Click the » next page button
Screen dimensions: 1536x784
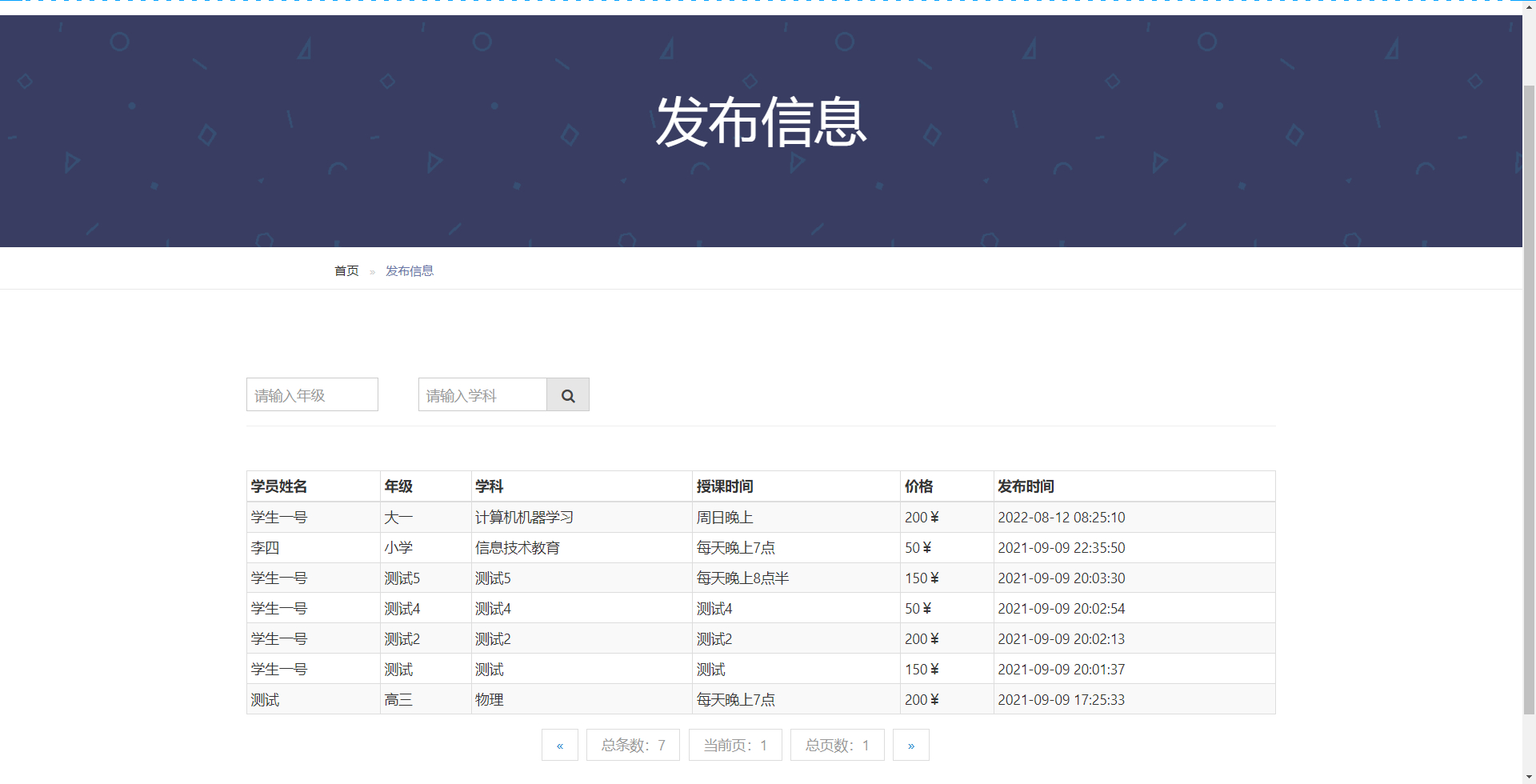coord(910,745)
